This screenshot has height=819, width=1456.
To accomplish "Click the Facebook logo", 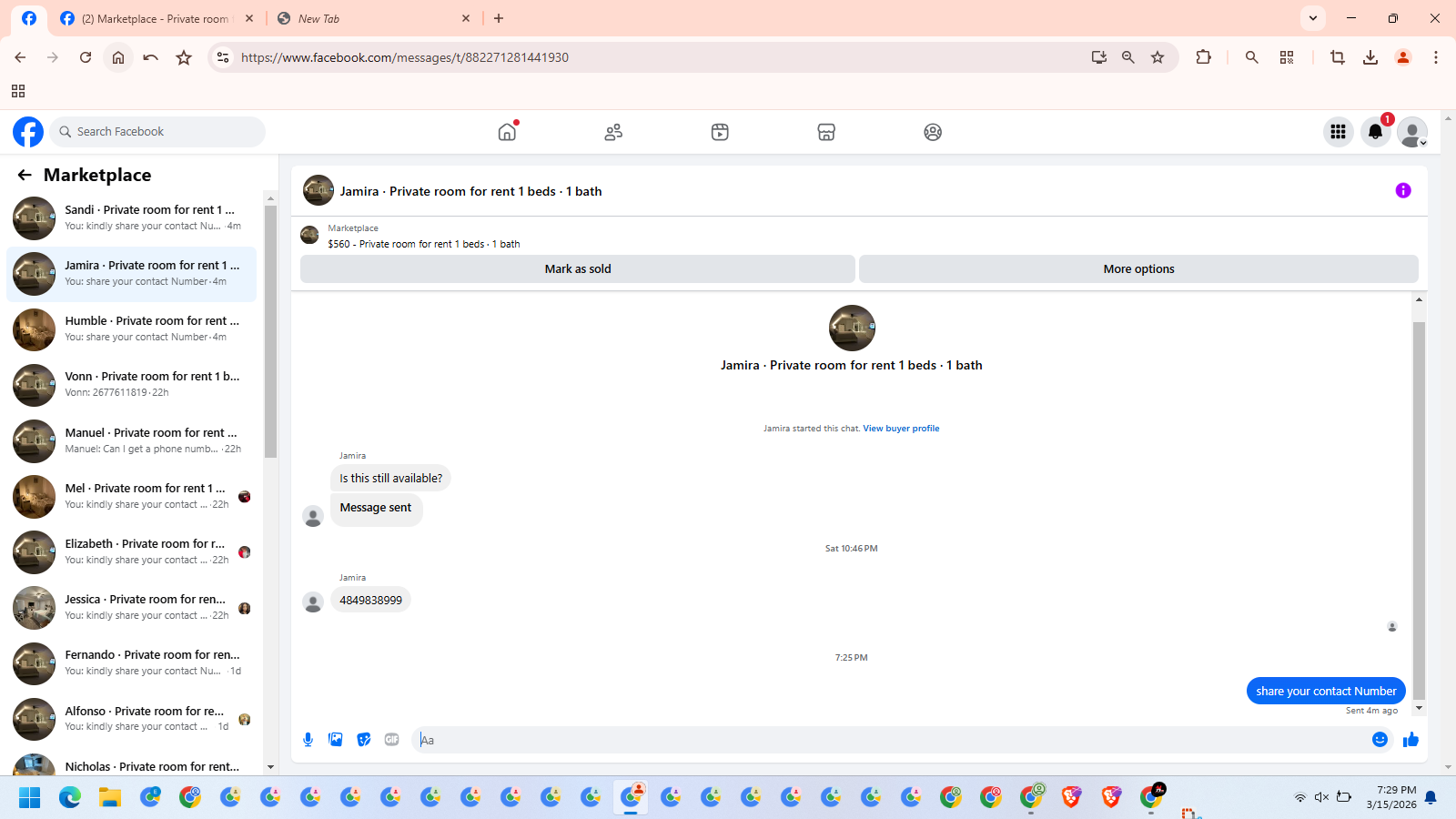I will click(x=28, y=132).
